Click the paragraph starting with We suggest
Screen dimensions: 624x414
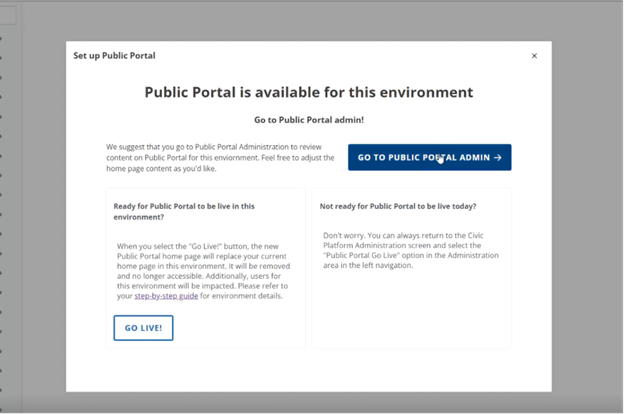[x=220, y=157]
